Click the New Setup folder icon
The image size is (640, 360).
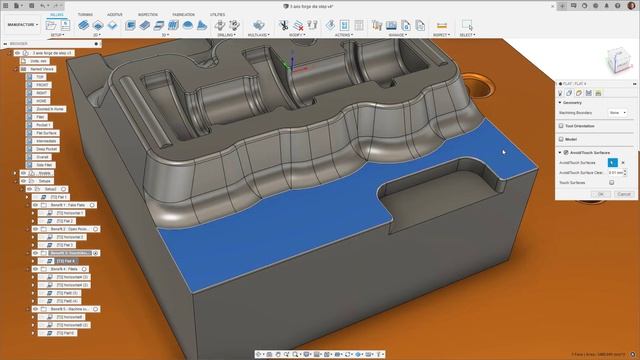click(51, 25)
